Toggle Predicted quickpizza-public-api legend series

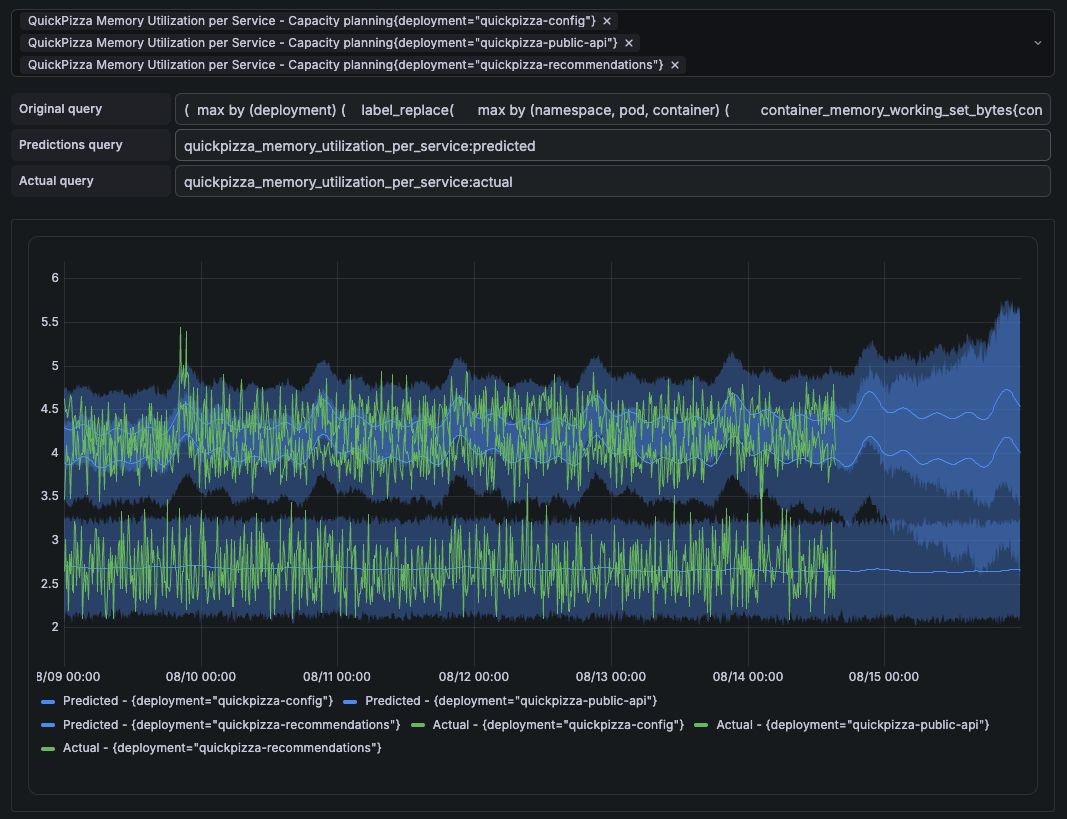pos(511,701)
